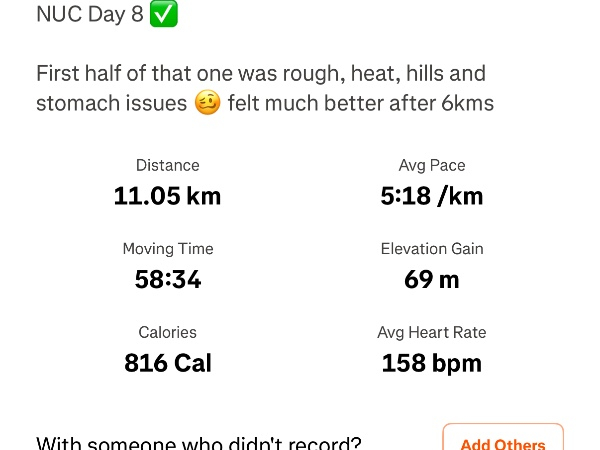Viewport: 600px width, 450px height.
Task: Click the Elevation Gain label
Action: coord(432,249)
